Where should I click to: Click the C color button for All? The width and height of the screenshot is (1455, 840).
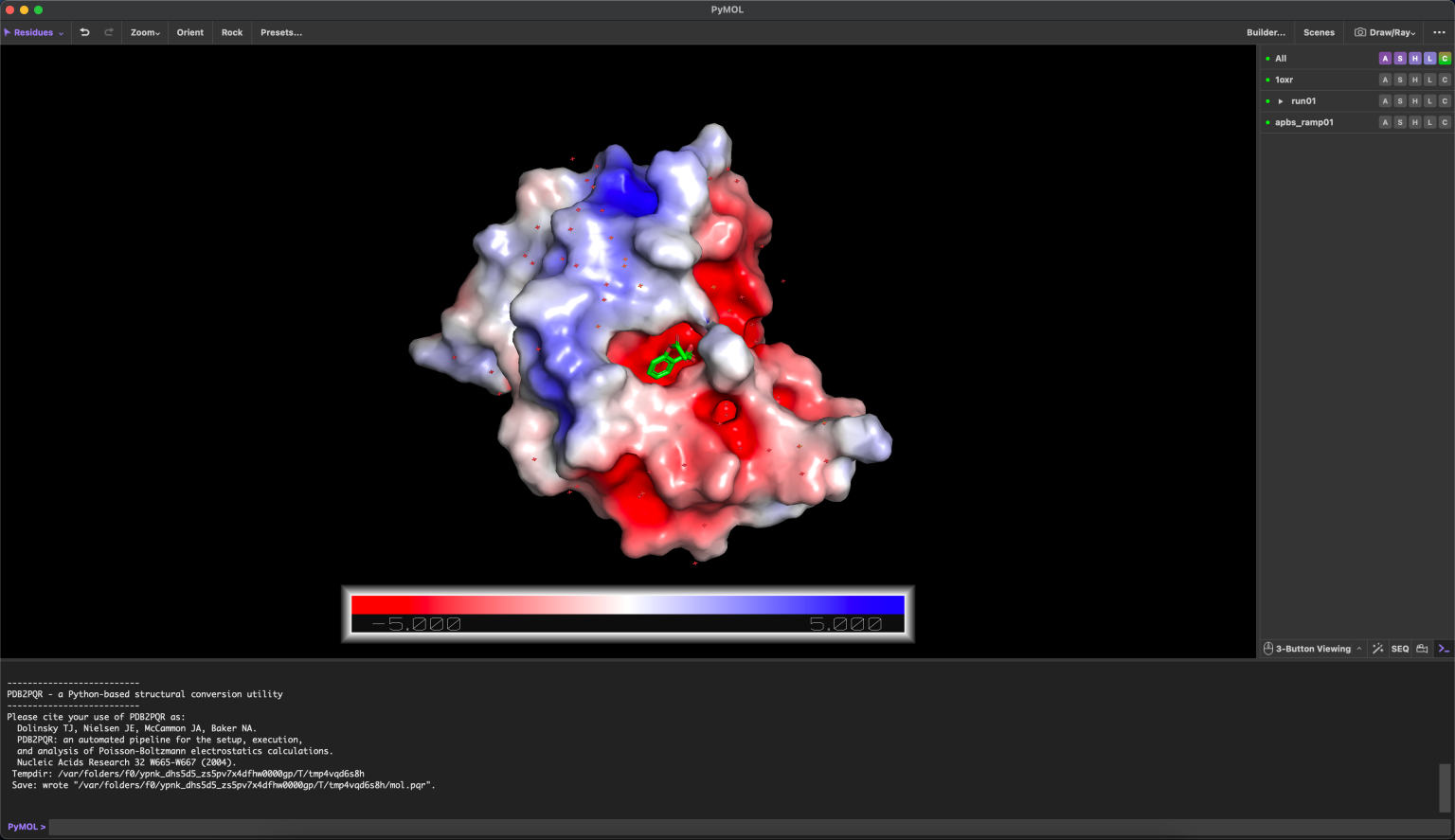1445,59
